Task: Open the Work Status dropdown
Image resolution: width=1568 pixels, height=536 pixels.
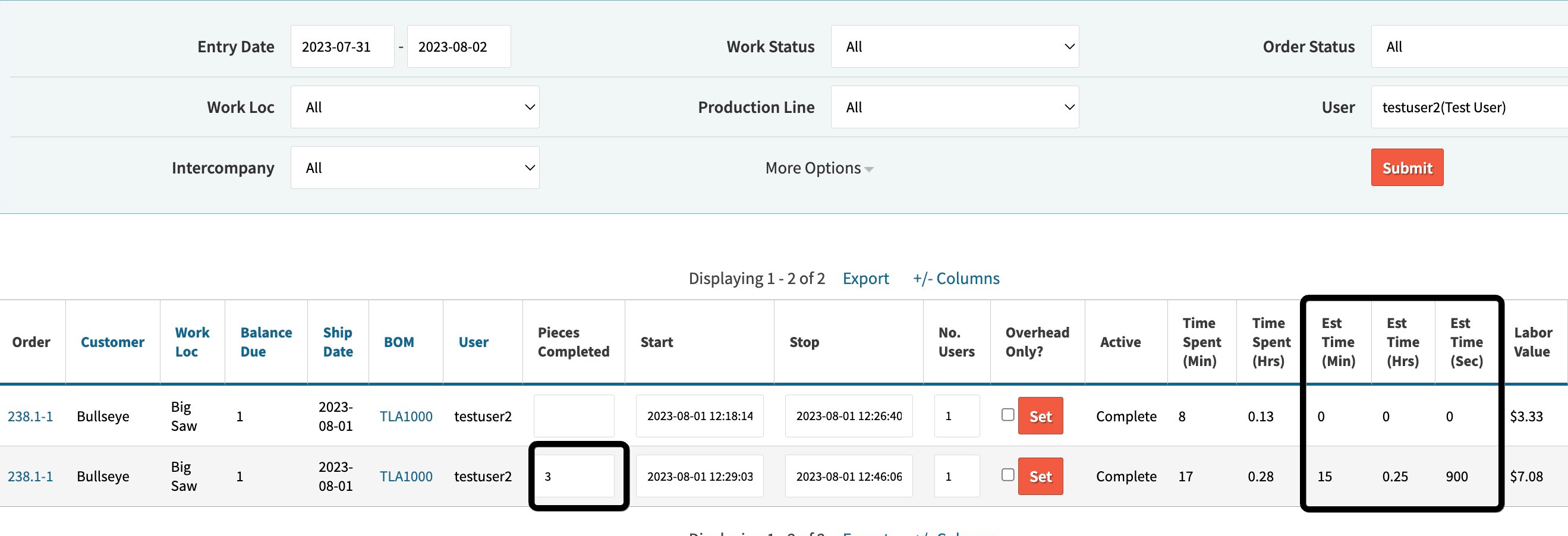Action: (954, 47)
